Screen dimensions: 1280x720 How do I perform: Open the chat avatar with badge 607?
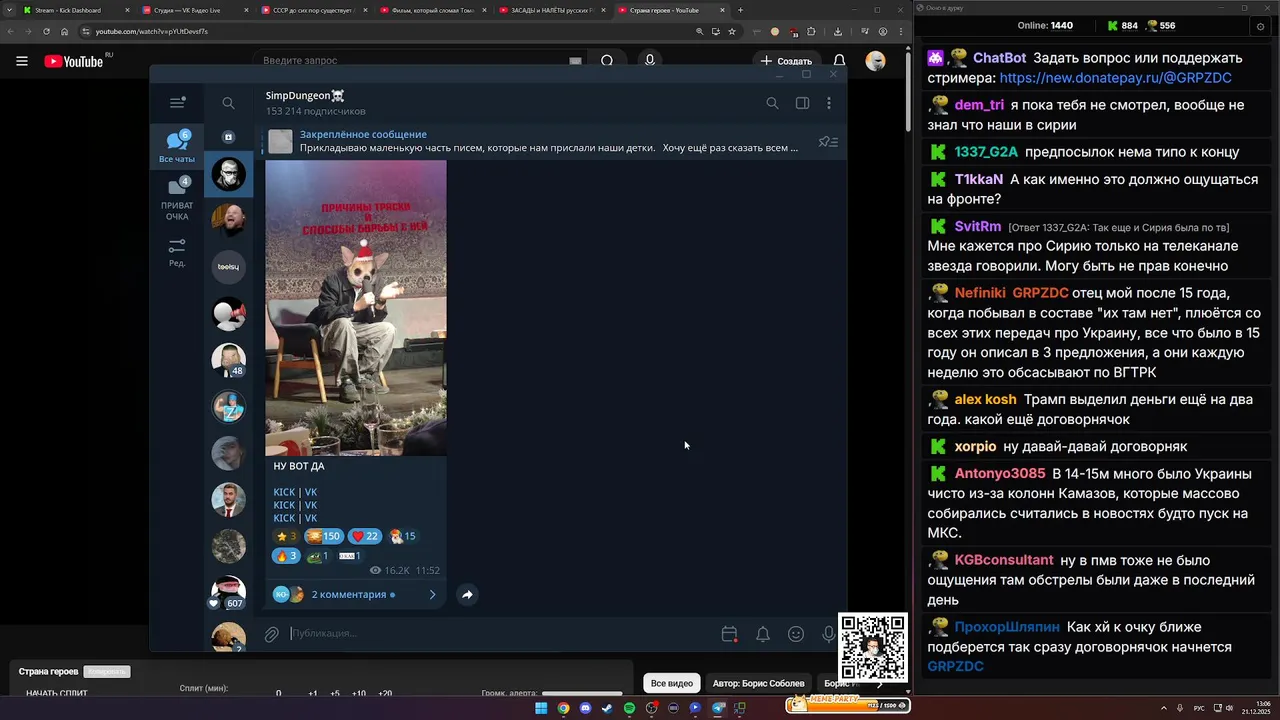click(x=229, y=593)
